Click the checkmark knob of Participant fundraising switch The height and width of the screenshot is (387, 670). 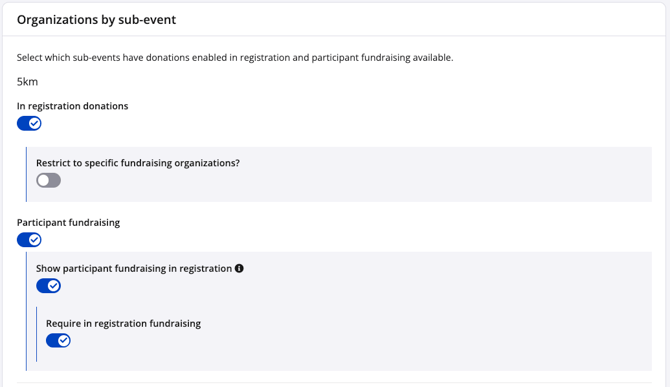(35, 240)
